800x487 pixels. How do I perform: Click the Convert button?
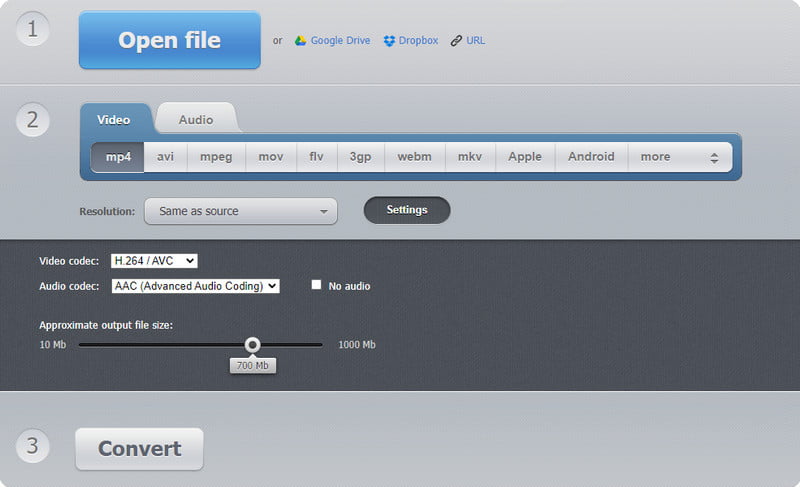(x=139, y=449)
